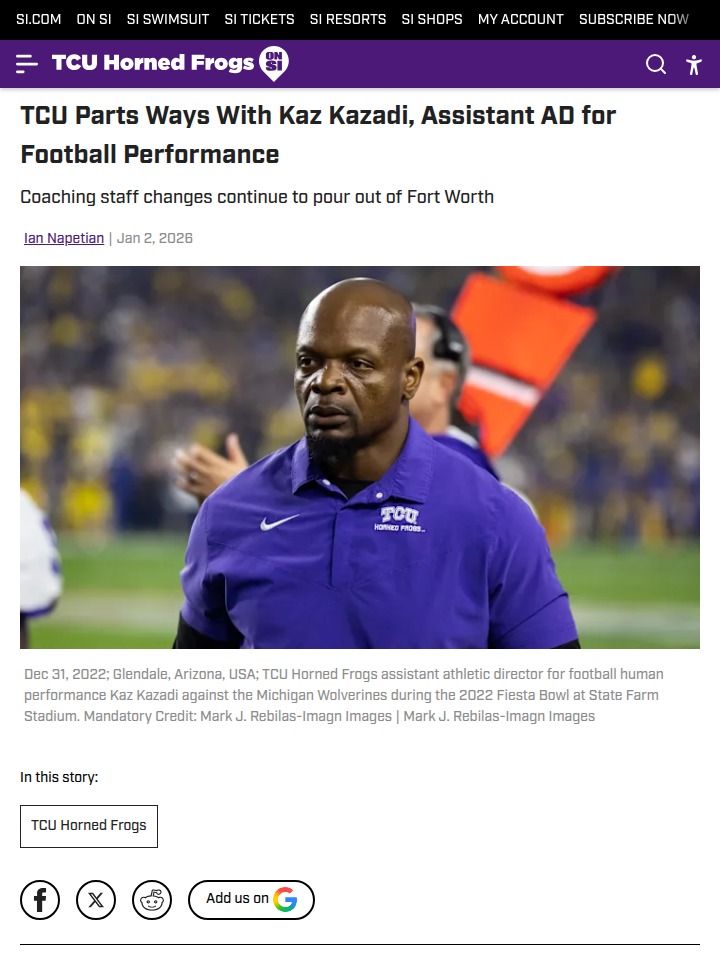The width and height of the screenshot is (720, 960).
Task: Open author Ian Napetian's profile link
Action: 64,238
